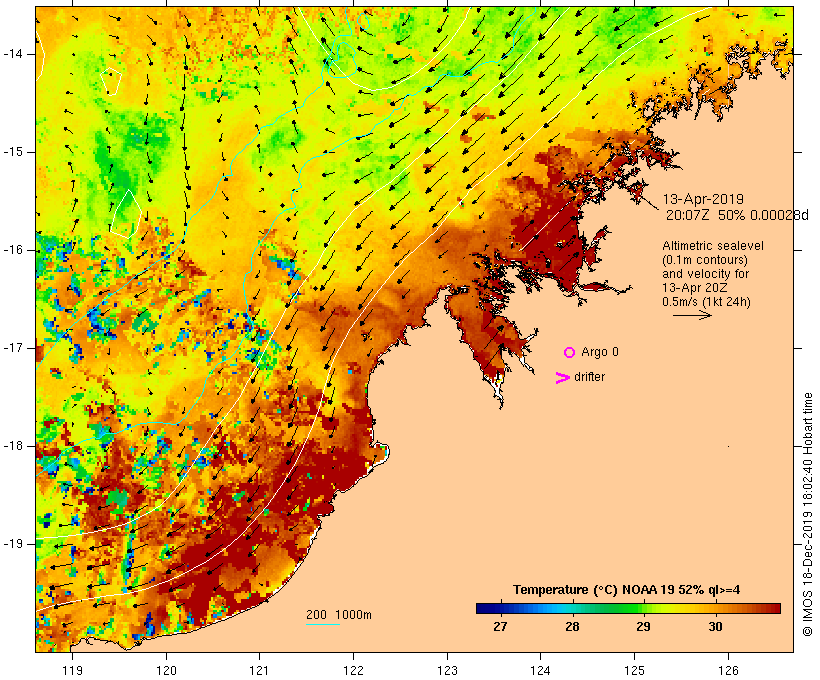The image size is (820, 680).
Task: Click longitude axis label 125
Action: click(635, 670)
